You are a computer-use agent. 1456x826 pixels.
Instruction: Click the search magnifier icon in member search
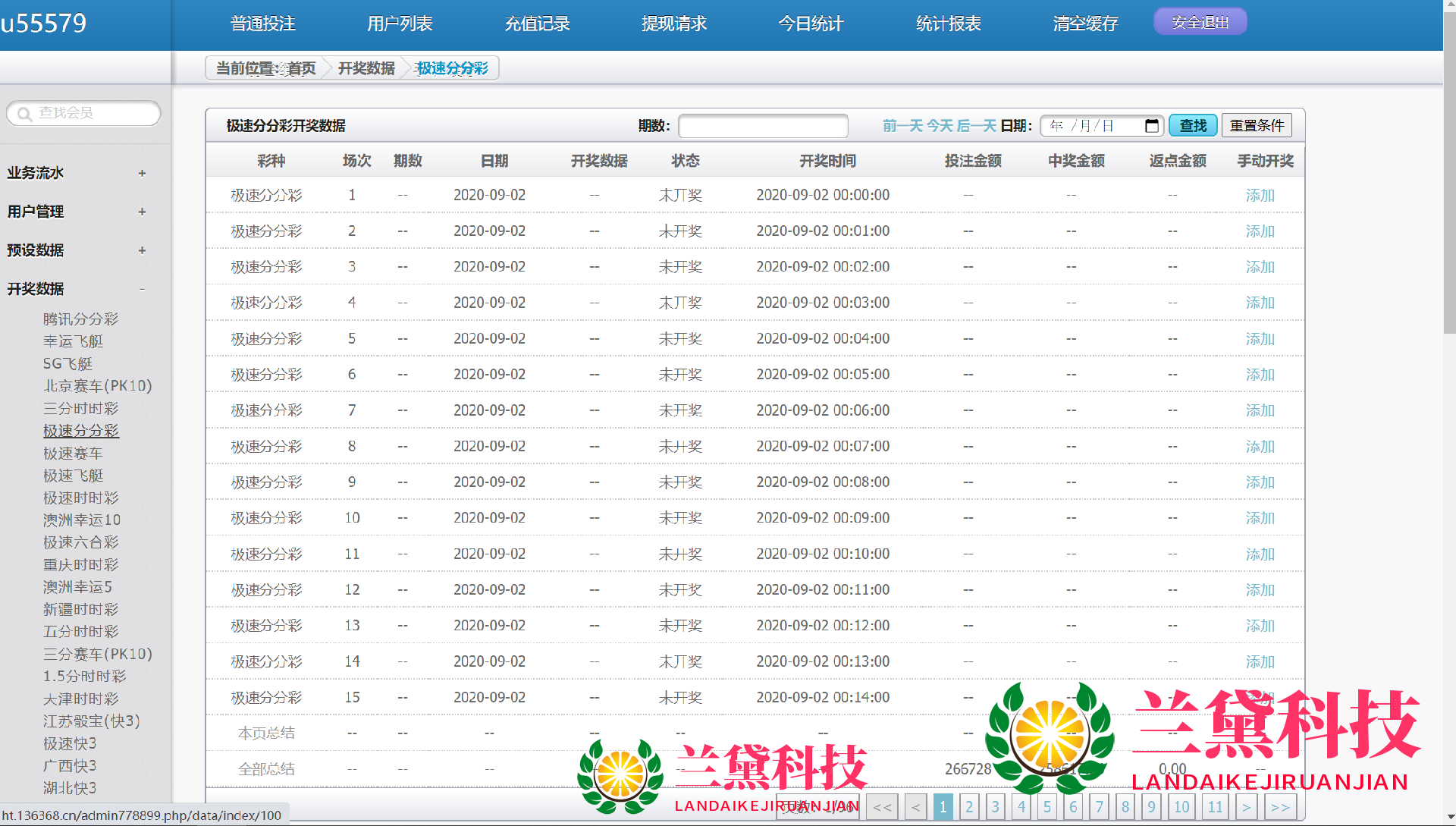(x=24, y=114)
